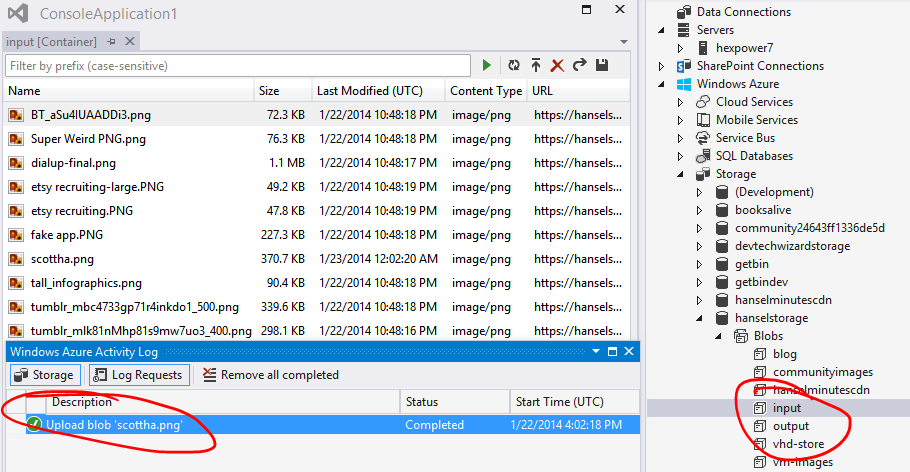Image resolution: width=910 pixels, height=472 pixels.
Task: Collapse the hanselstorage account node
Action: tap(700, 318)
